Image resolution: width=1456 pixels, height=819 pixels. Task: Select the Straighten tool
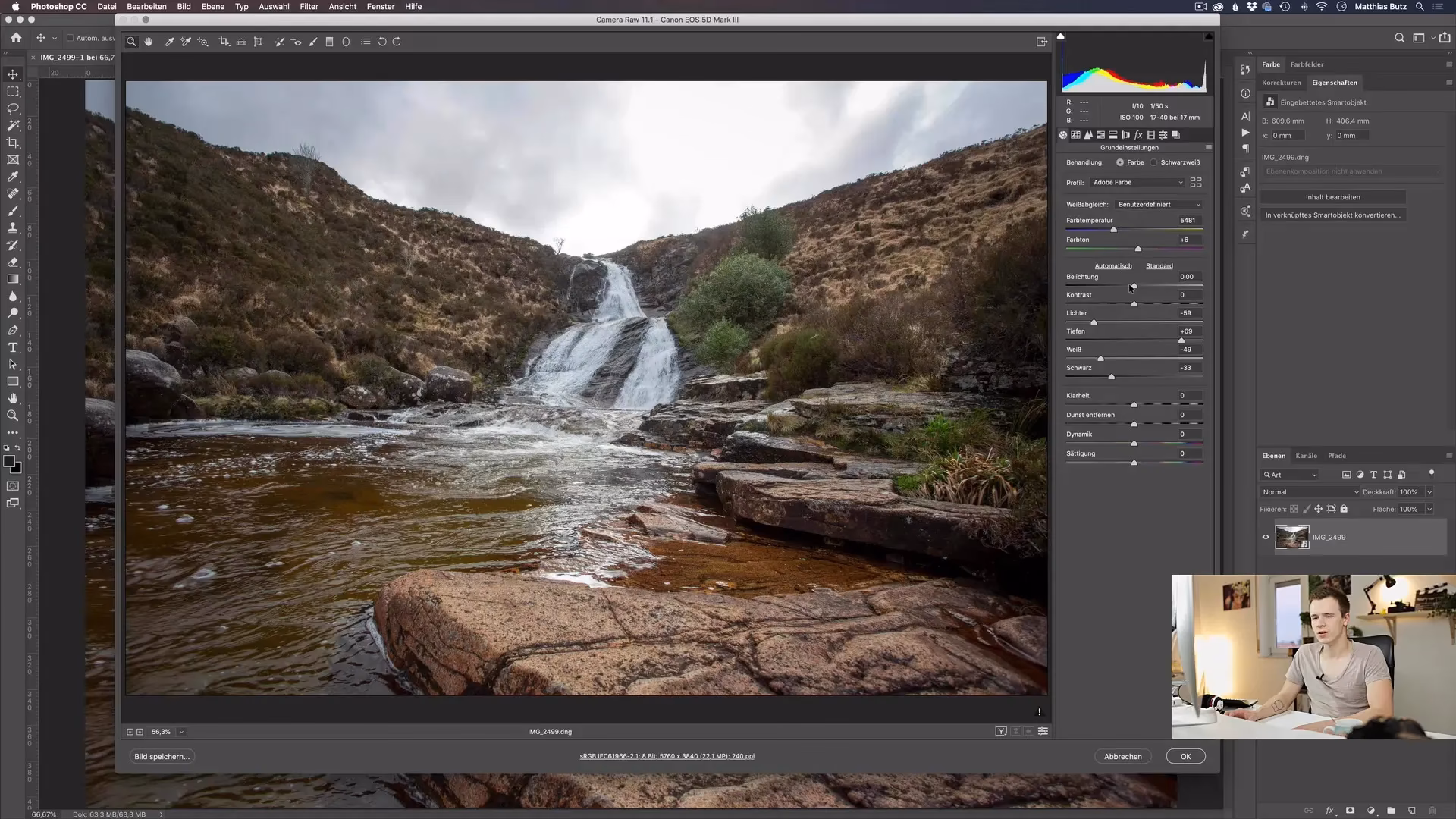(241, 42)
